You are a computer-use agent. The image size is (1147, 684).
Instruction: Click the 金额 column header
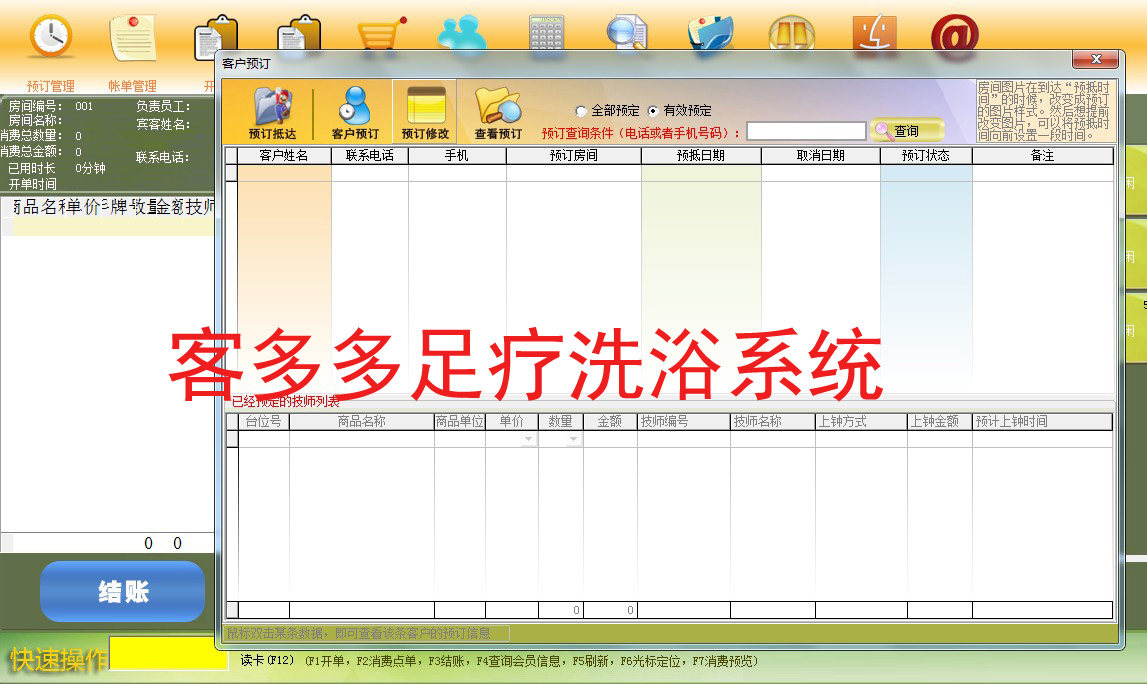pos(609,421)
